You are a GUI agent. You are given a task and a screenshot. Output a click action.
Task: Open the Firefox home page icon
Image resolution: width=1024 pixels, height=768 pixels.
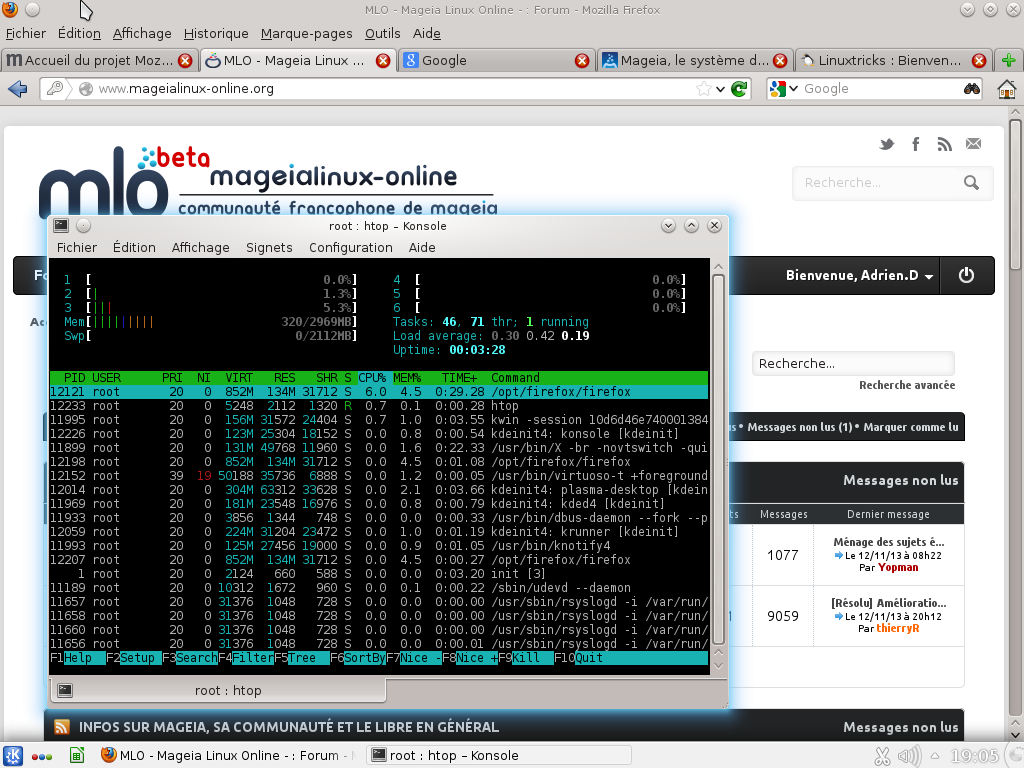pyautogui.click(x=1006, y=89)
